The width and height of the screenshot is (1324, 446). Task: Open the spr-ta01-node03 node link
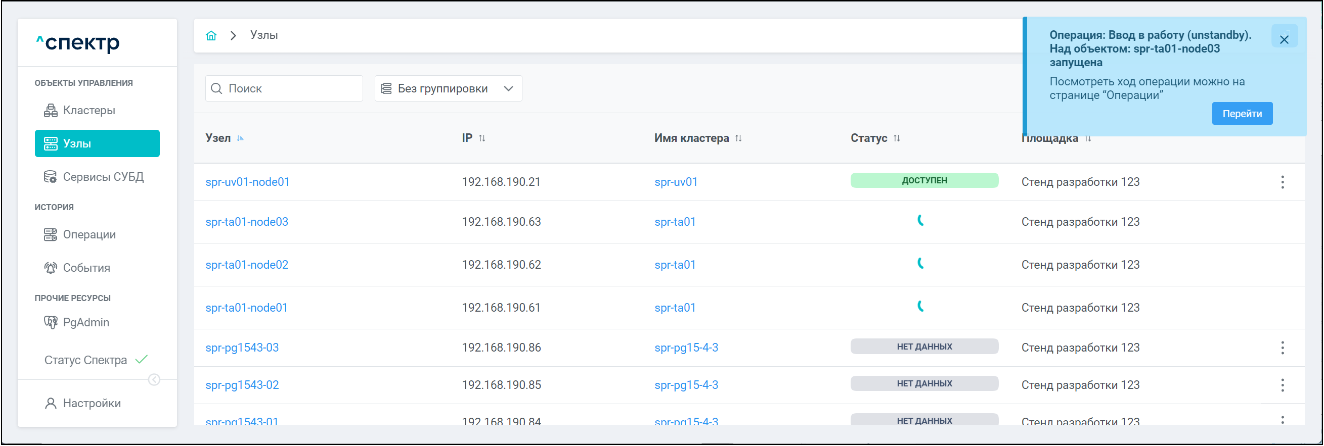coord(246,222)
